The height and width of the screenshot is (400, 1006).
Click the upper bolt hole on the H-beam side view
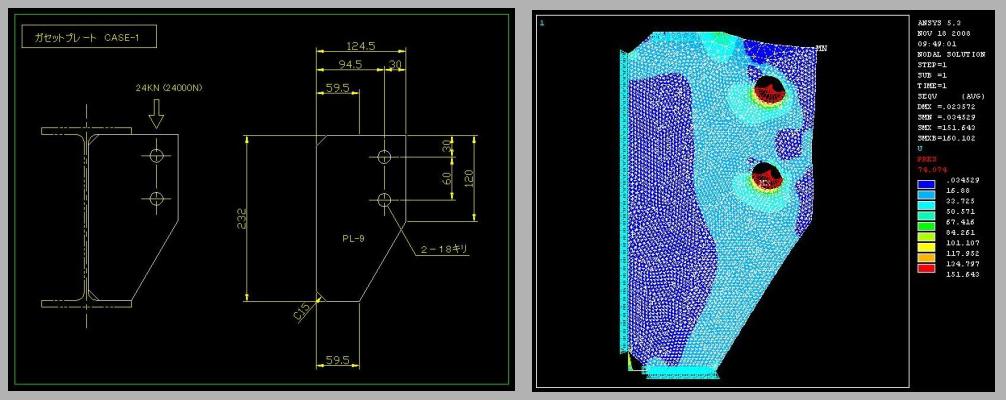tap(156, 155)
